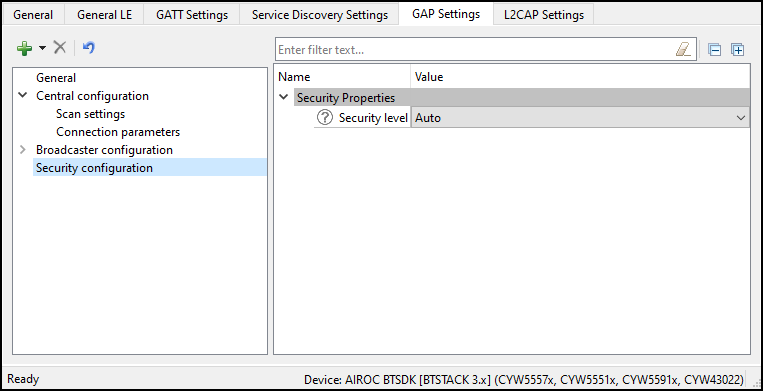Click the delete X icon
Viewport: 763px width, 391px height.
59,48
